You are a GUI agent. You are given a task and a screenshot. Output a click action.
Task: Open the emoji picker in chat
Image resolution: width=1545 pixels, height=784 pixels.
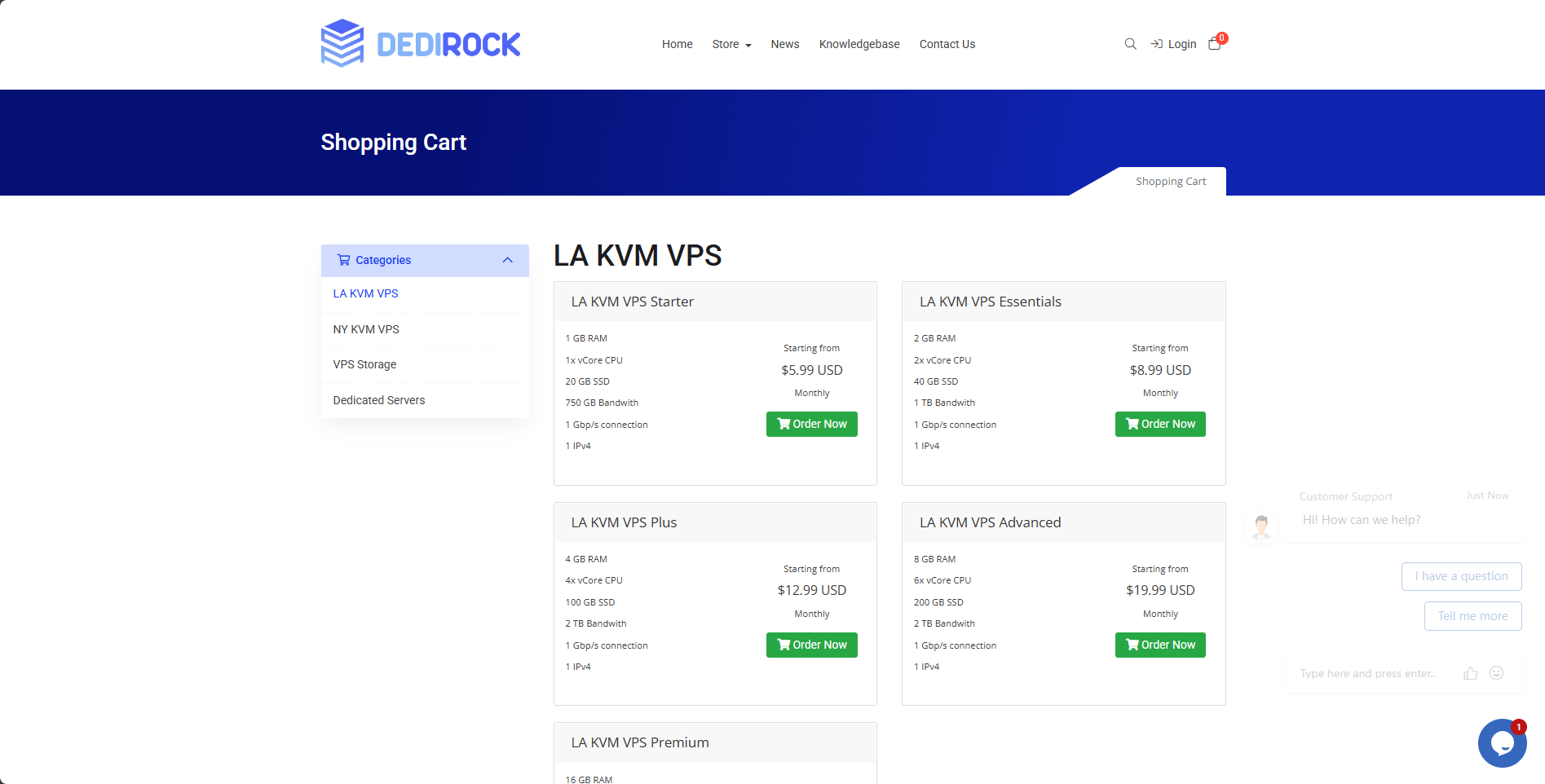(1496, 672)
